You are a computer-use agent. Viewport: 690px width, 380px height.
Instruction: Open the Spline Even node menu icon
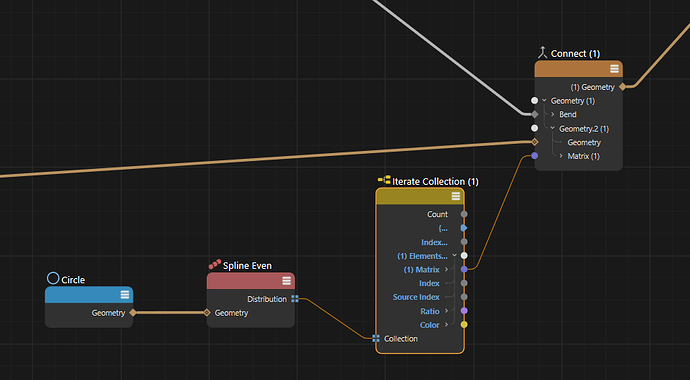(x=286, y=281)
